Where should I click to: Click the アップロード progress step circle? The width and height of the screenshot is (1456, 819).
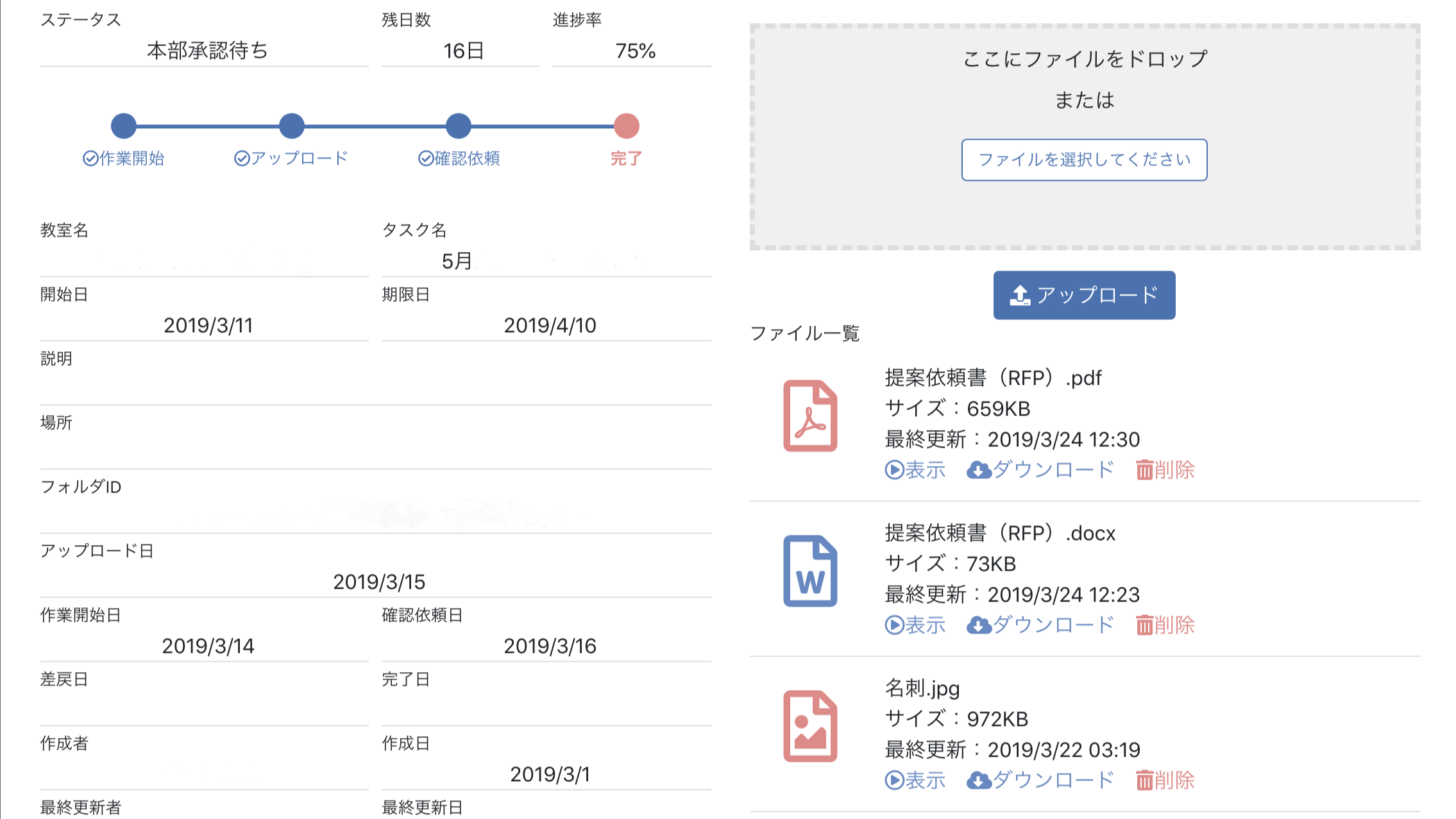[292, 126]
